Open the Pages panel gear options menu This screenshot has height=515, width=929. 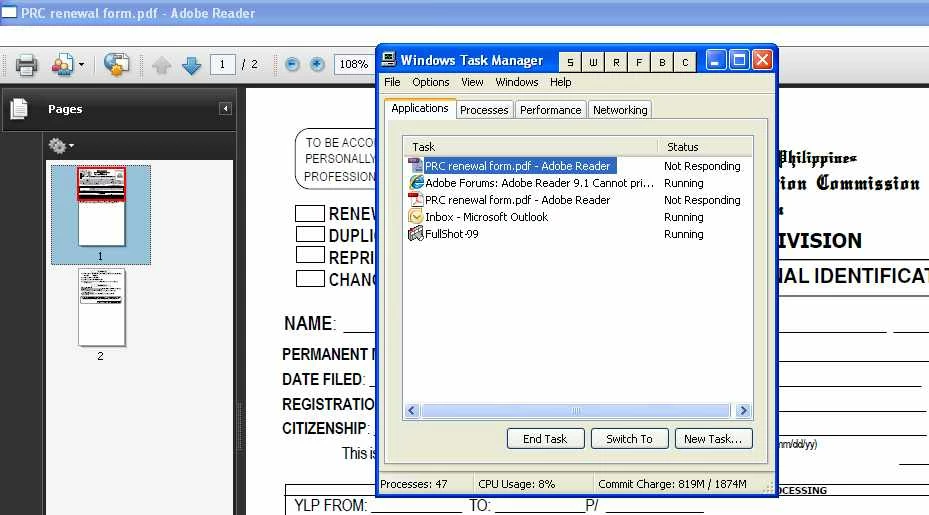[x=60, y=145]
